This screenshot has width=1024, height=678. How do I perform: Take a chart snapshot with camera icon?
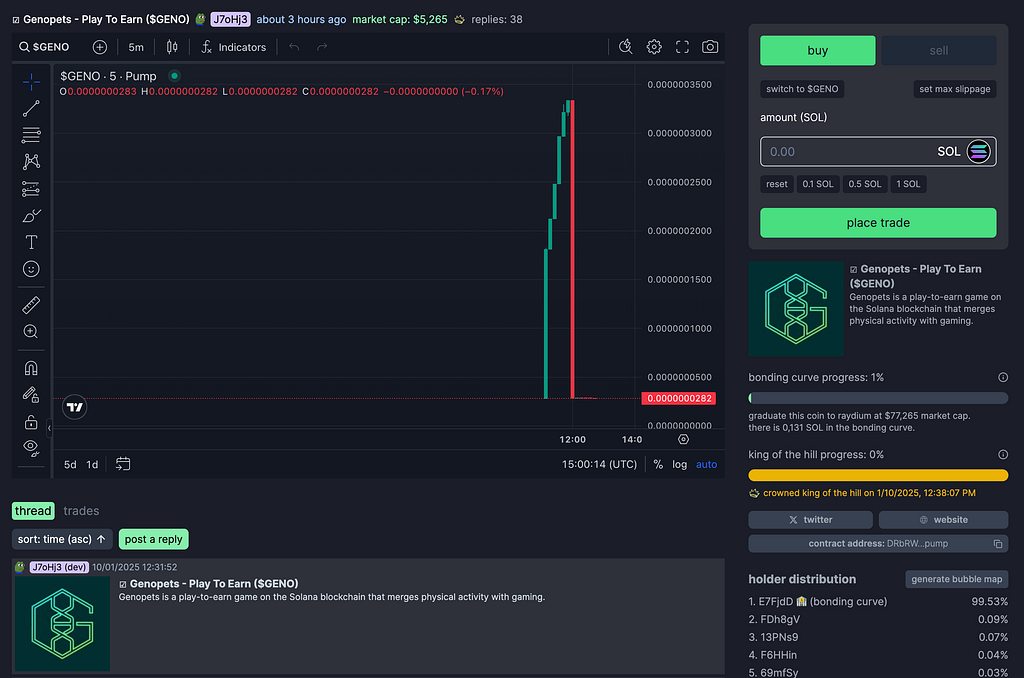(x=710, y=47)
